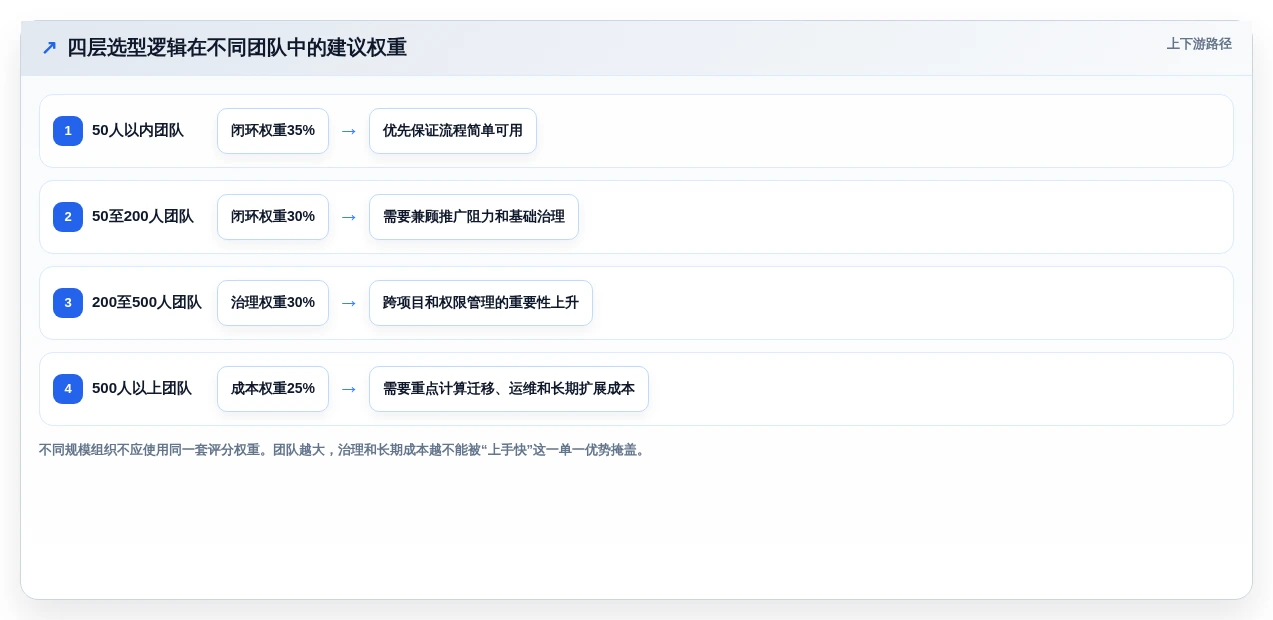Click the title 四层选型逻辑在不同团队中的建议权重

pos(237,48)
